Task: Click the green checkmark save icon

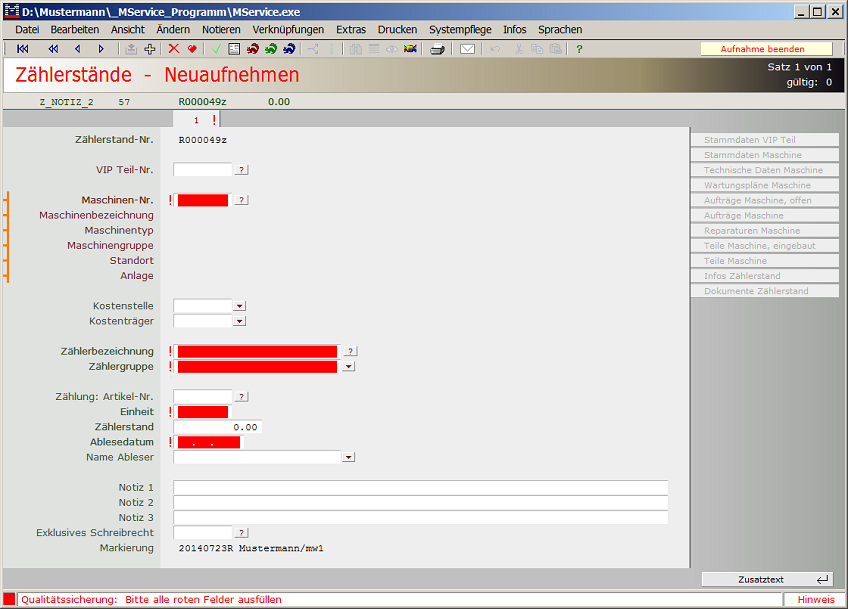Action: tap(215, 49)
